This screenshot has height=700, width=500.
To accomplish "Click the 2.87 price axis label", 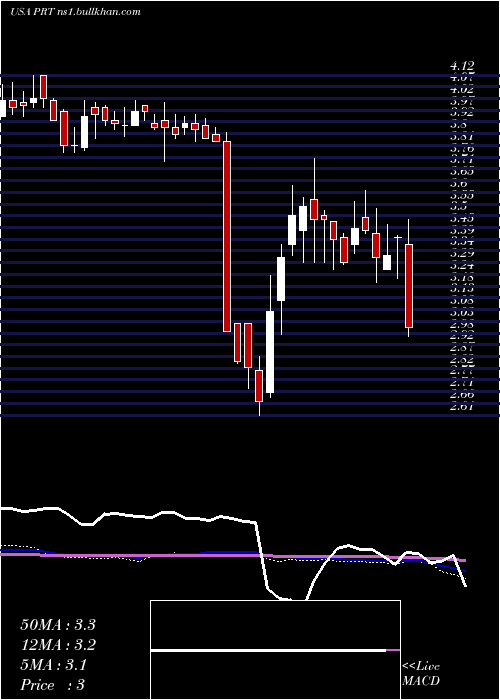I will (462, 348).
